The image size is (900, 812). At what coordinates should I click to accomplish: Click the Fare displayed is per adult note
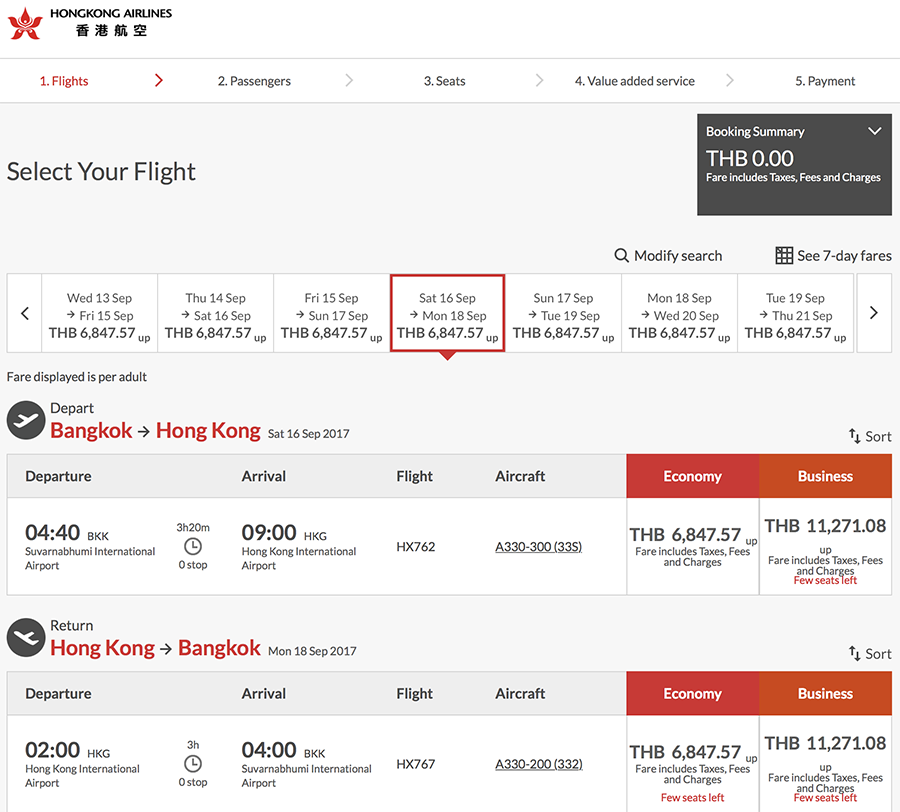pos(77,376)
